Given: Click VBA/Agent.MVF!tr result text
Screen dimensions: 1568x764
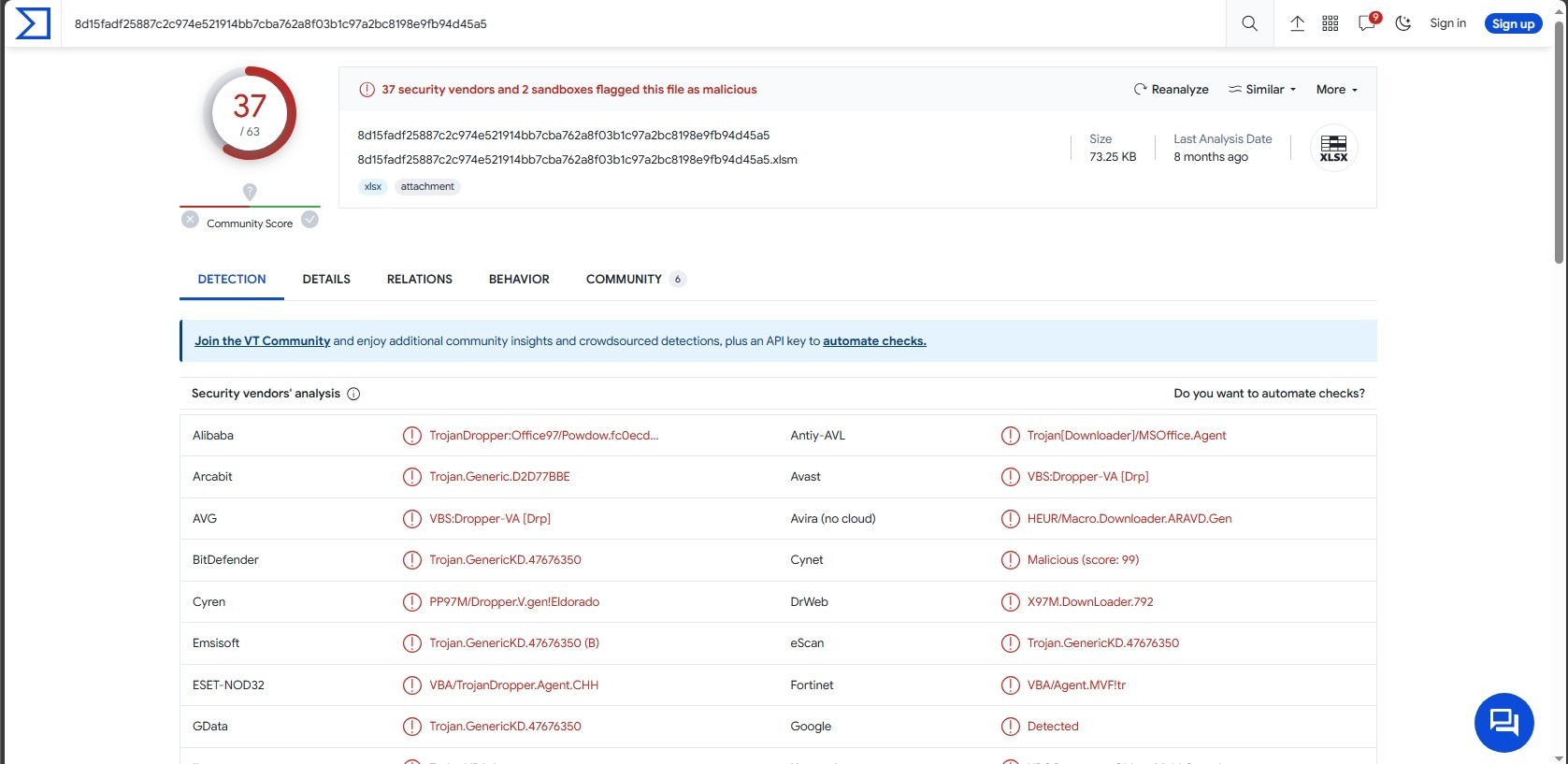Looking at the screenshot, I should [1076, 685].
